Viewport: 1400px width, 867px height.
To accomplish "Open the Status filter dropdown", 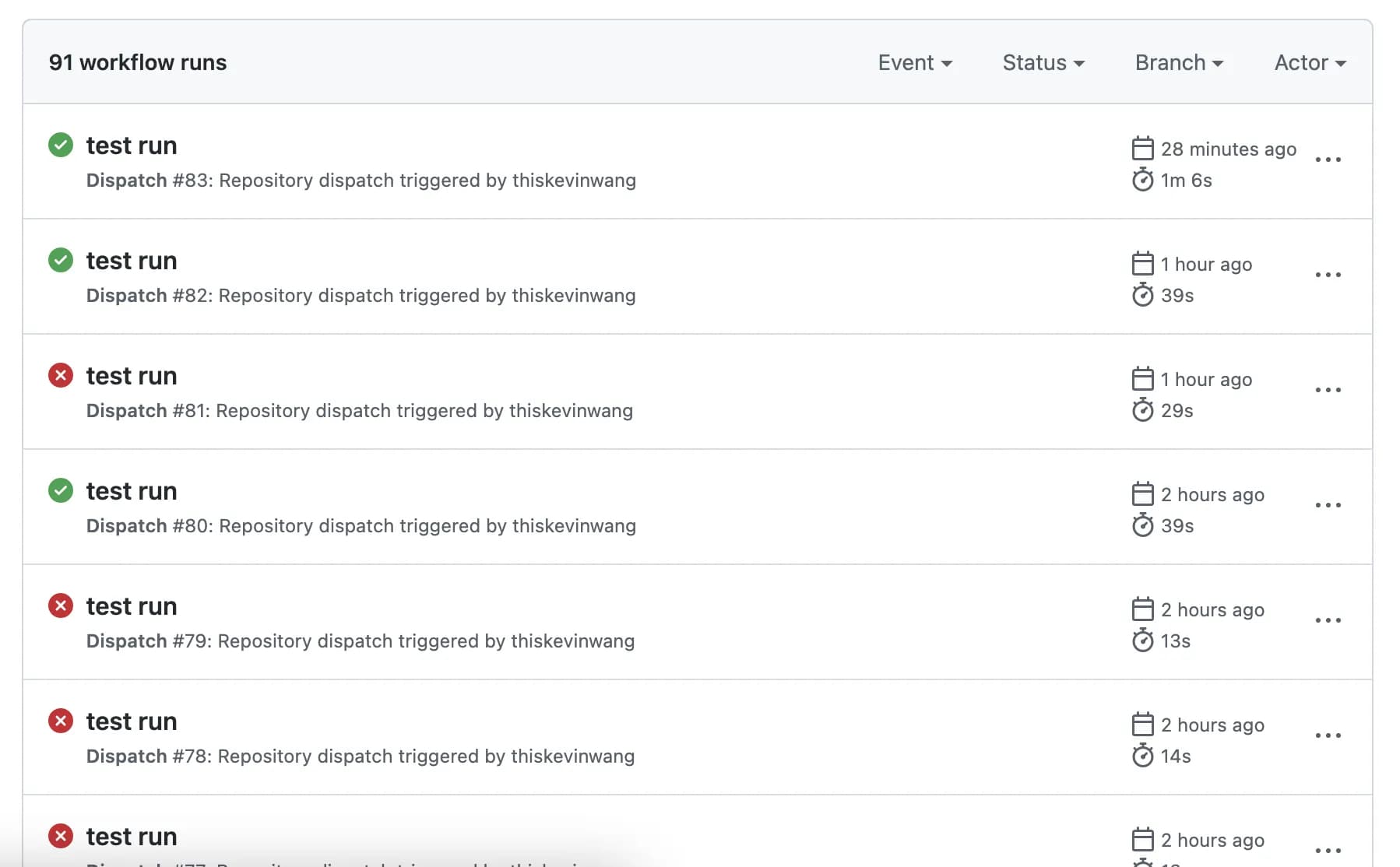I will 1043,62.
